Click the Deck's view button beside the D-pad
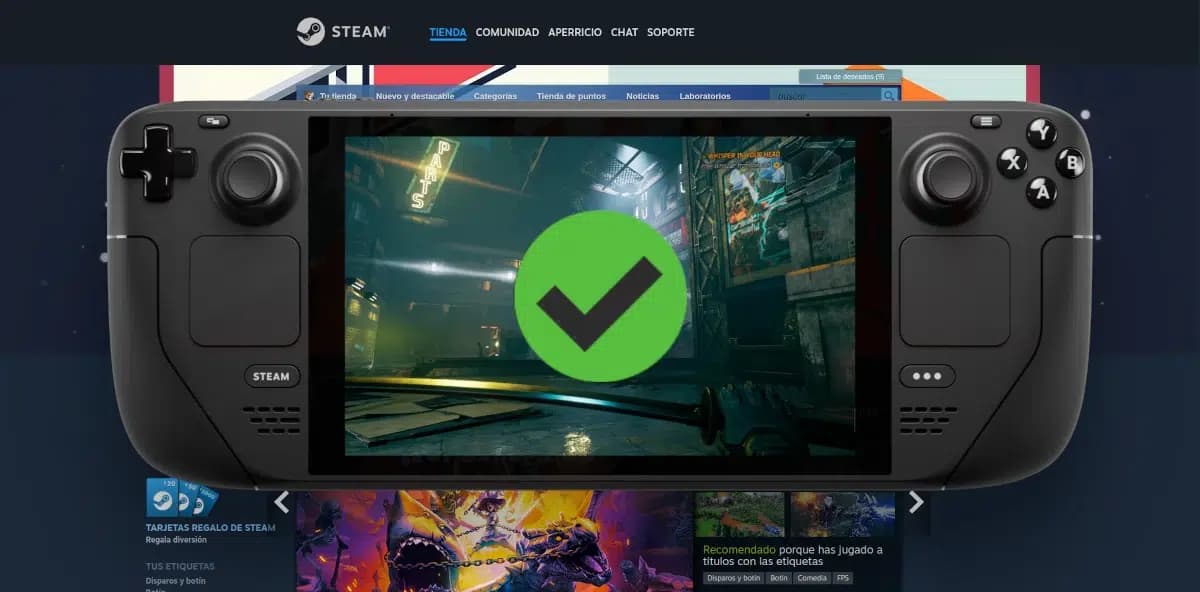The width and height of the screenshot is (1200, 592). click(x=213, y=121)
